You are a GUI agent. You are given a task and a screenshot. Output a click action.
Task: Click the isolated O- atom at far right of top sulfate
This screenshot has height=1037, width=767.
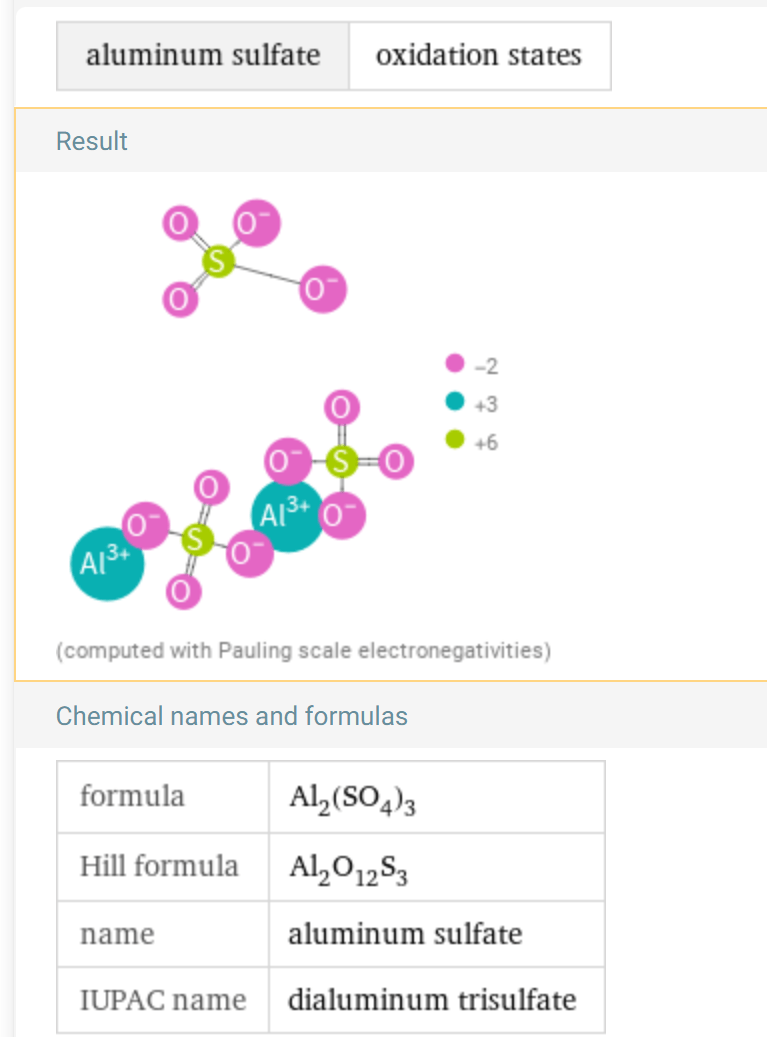(x=323, y=290)
